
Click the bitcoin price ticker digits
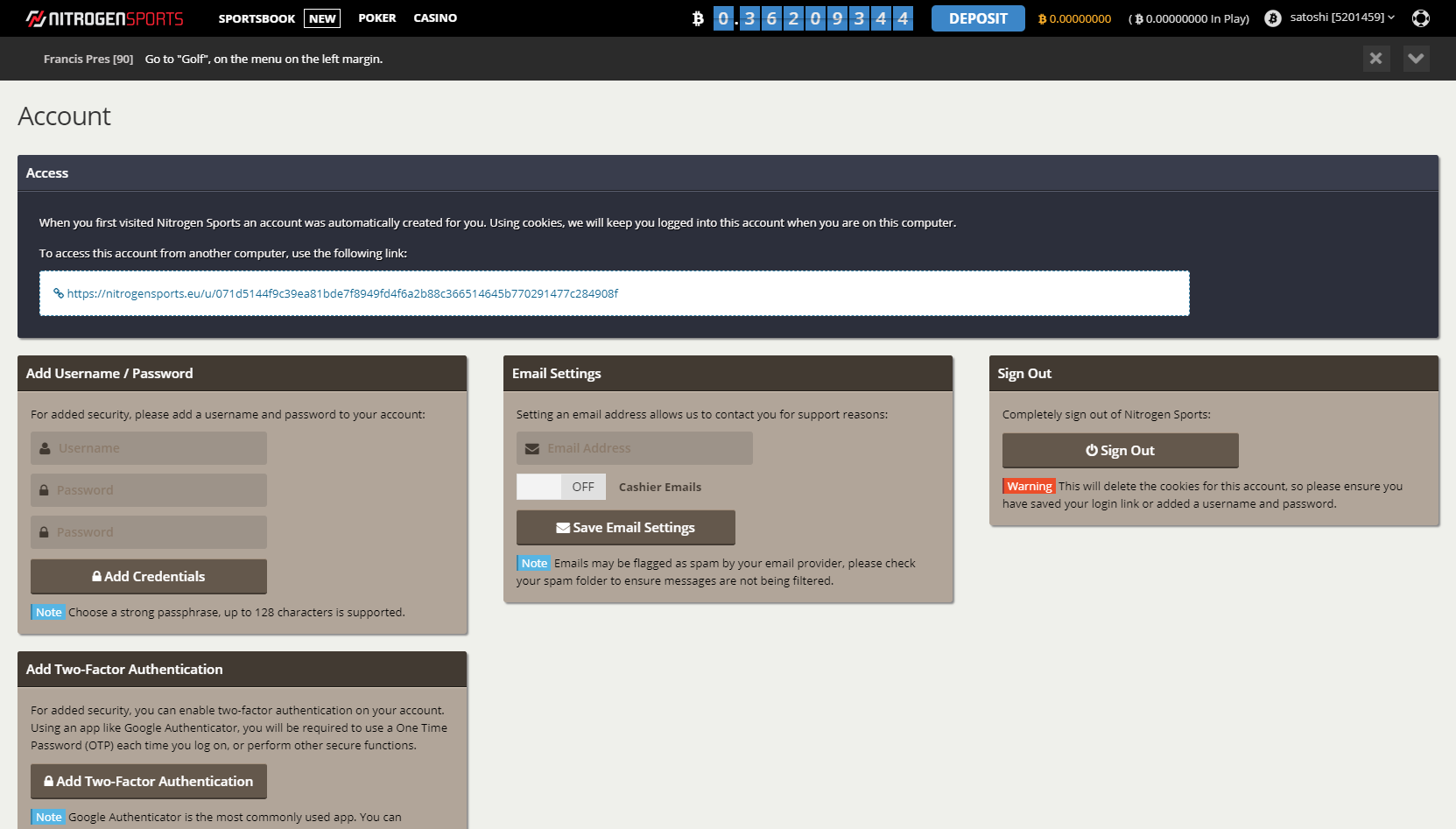click(812, 18)
